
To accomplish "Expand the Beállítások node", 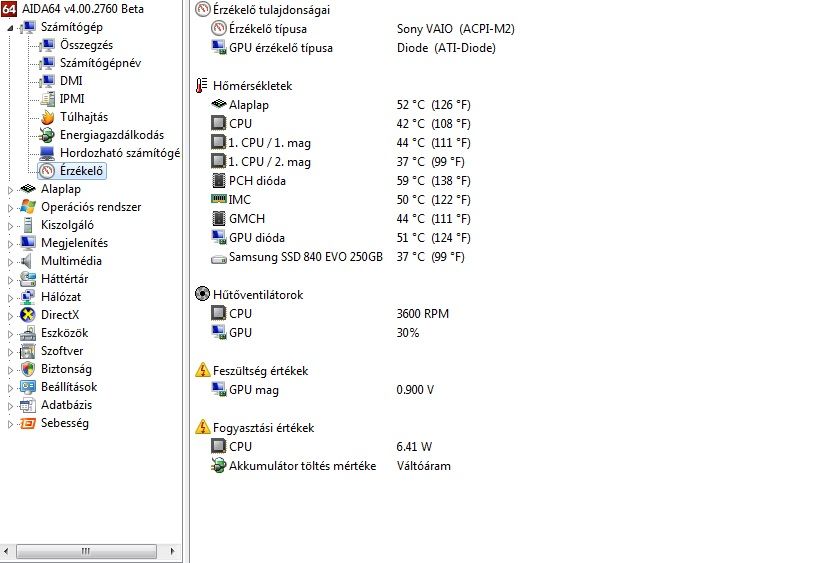I will point(10,388).
